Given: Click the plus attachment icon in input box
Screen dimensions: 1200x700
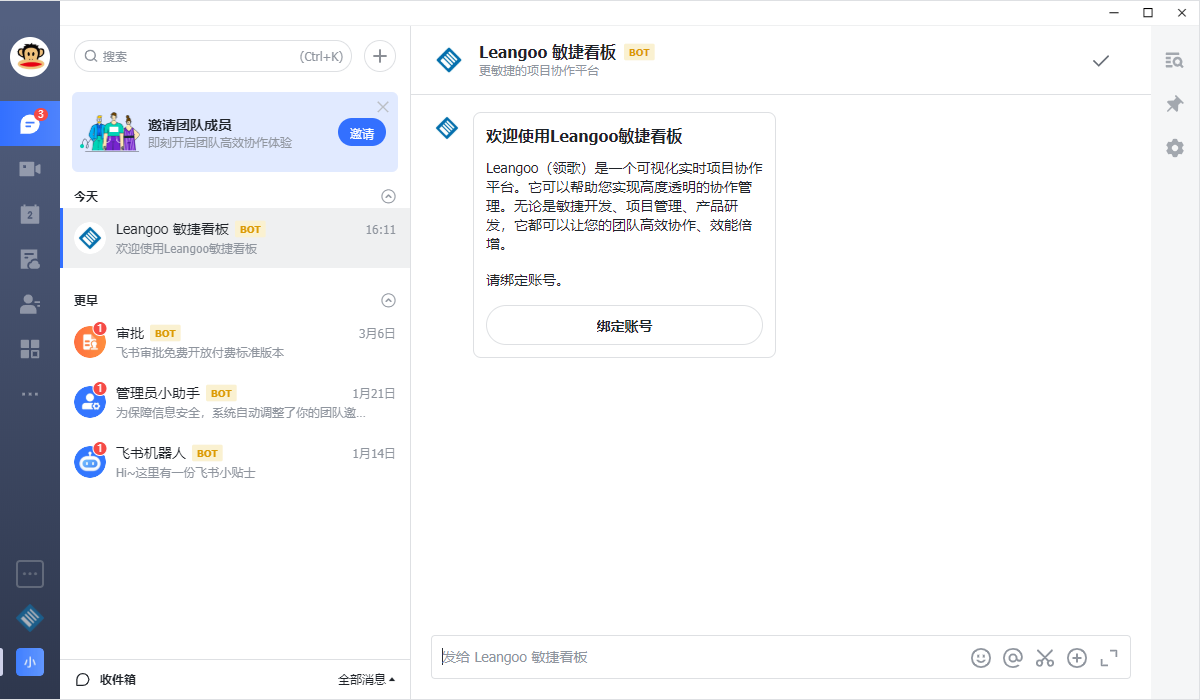Looking at the screenshot, I should click(x=1077, y=658).
